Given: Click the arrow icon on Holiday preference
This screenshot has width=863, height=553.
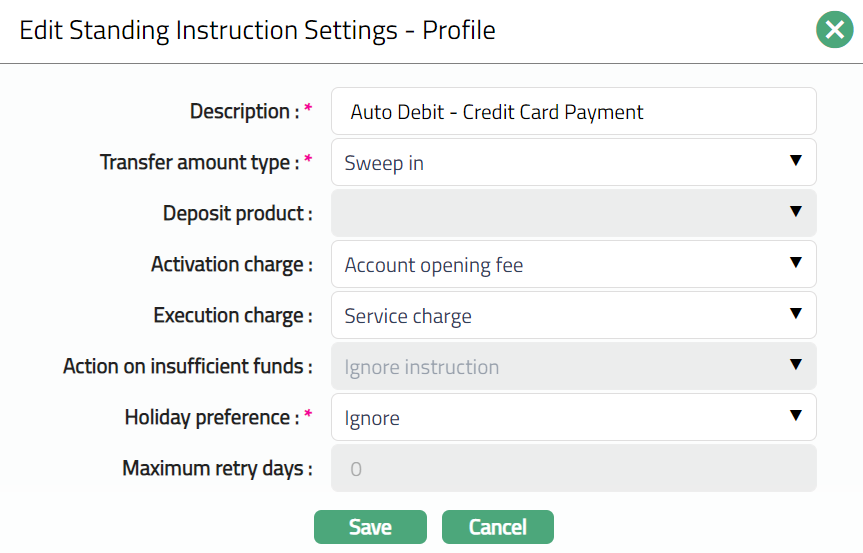Looking at the screenshot, I should coord(796,416).
